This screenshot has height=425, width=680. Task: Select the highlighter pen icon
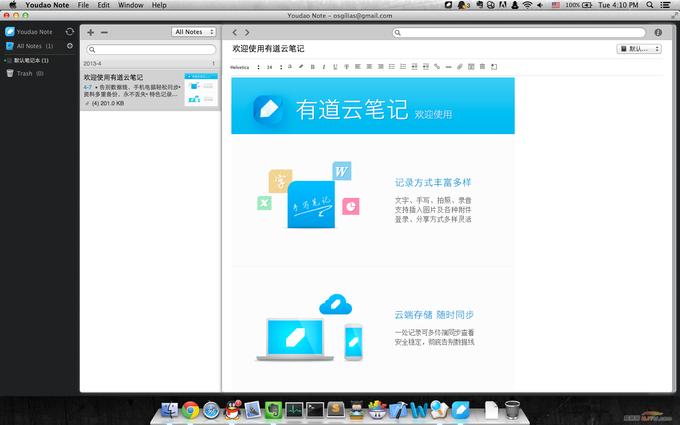pos(301,67)
